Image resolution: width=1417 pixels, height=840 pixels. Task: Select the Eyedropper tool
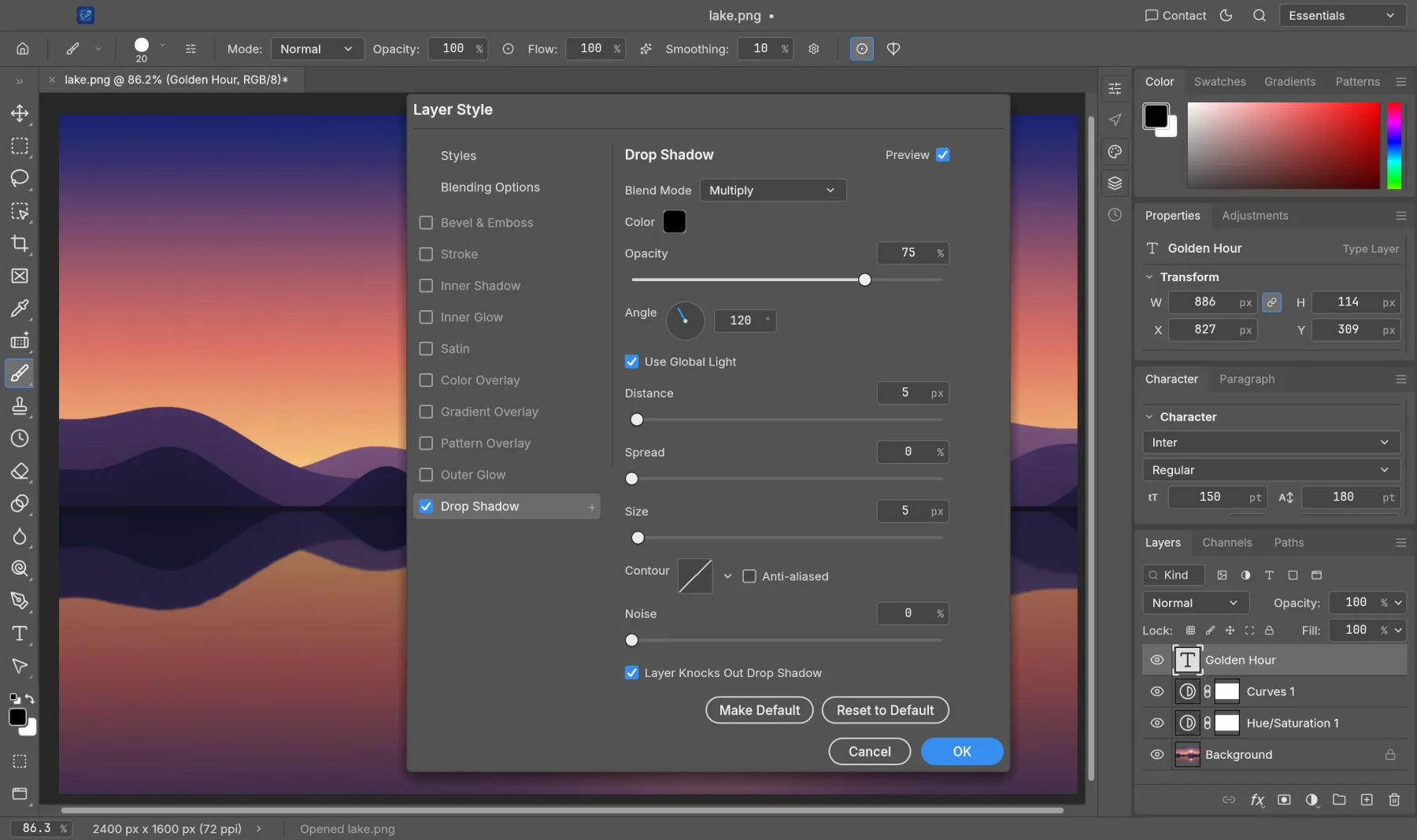(x=20, y=308)
